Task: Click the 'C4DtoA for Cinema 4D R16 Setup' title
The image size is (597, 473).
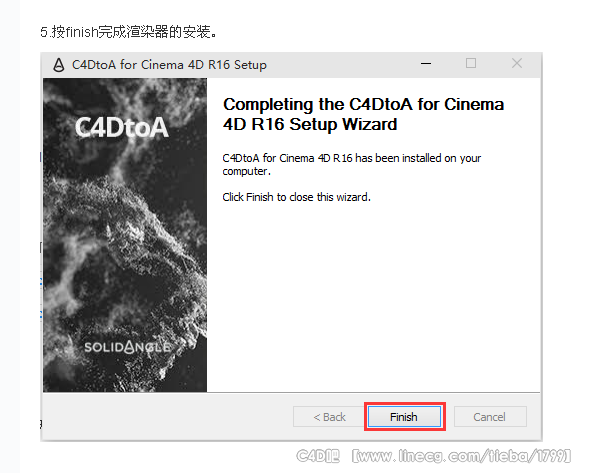Action: tap(169, 65)
